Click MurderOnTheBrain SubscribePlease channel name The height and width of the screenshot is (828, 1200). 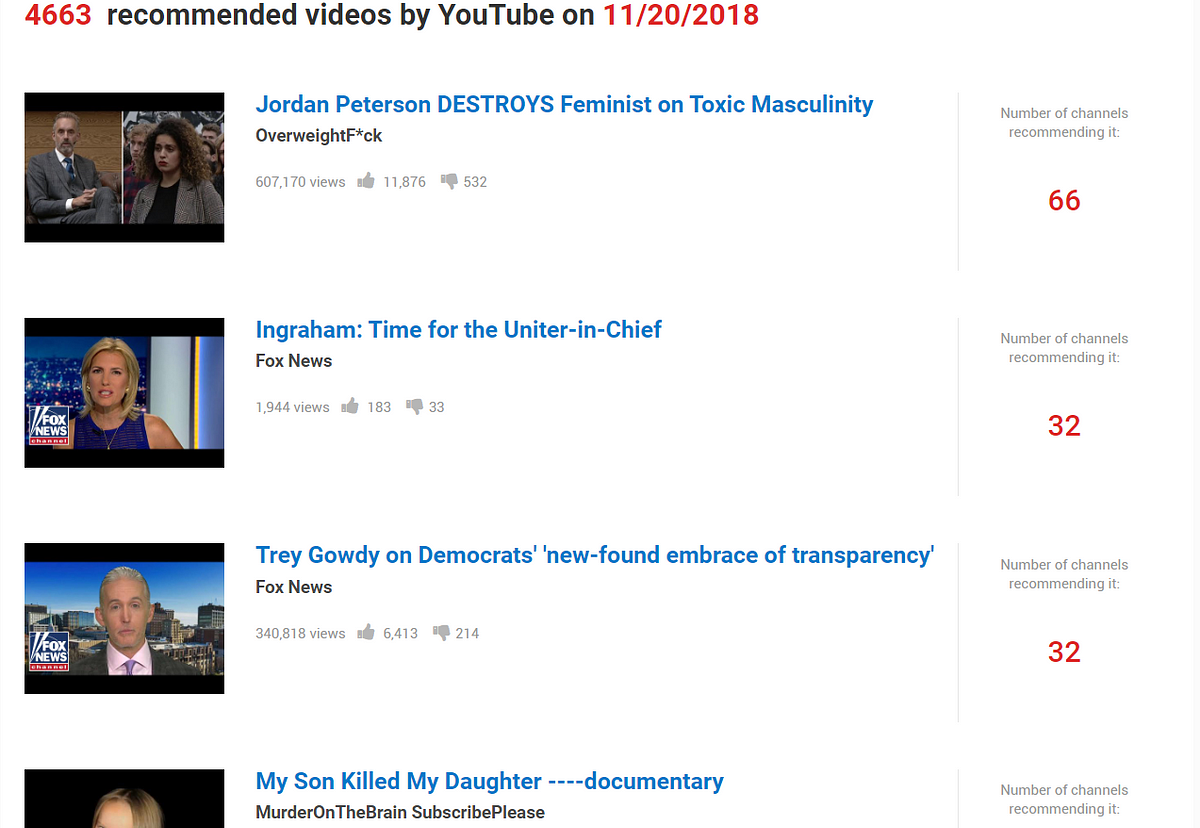coord(400,812)
